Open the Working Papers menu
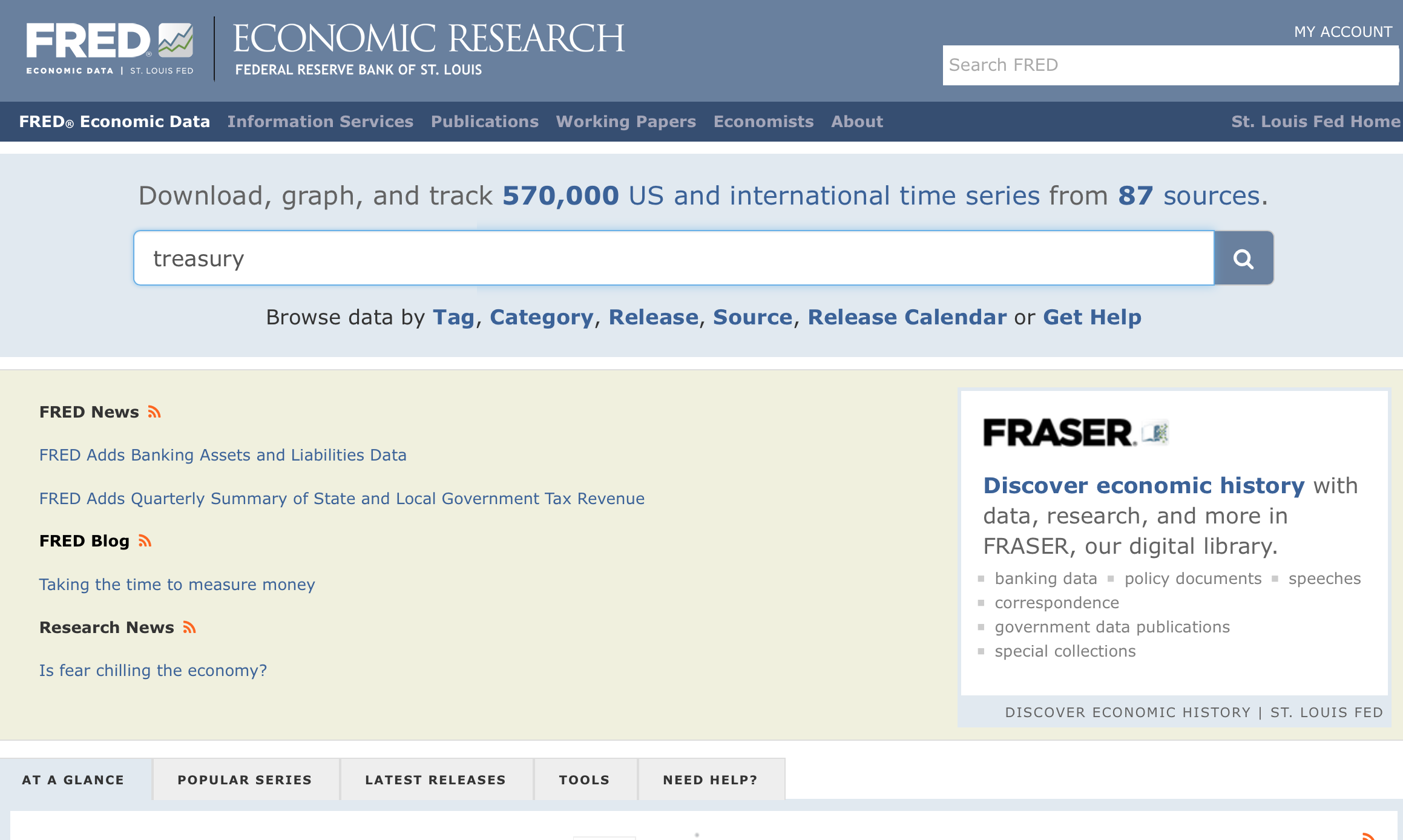 [x=626, y=122]
